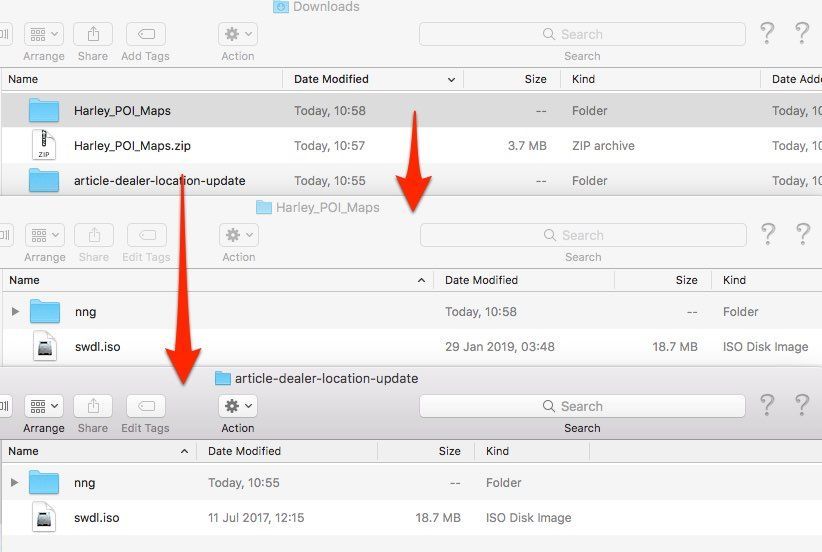Click the Edit Tags icon in Harley_POI_Maps window

[x=146, y=235]
